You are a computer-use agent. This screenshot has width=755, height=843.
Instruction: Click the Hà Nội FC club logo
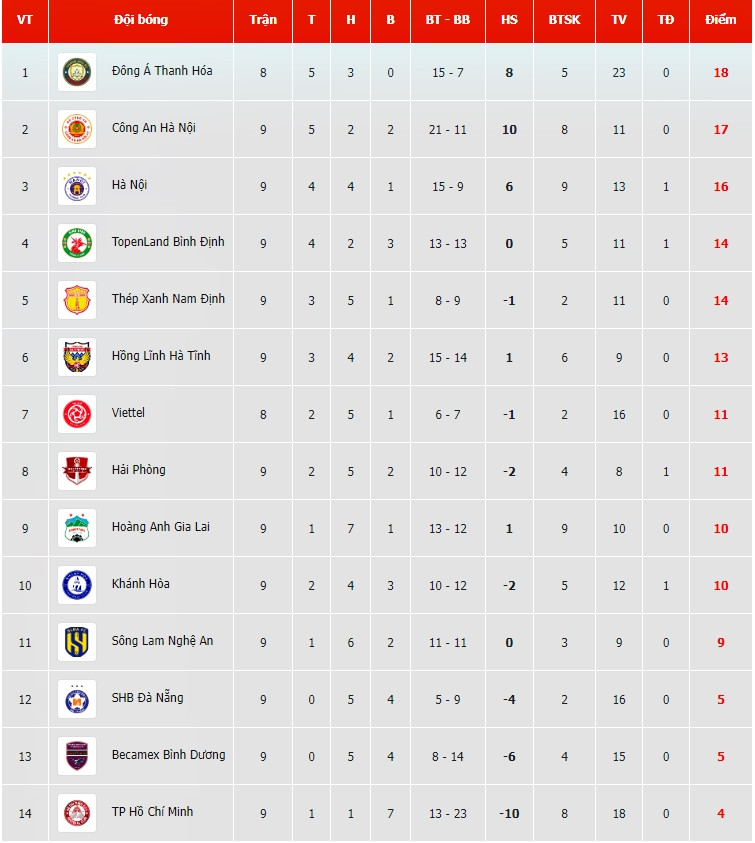[77, 186]
